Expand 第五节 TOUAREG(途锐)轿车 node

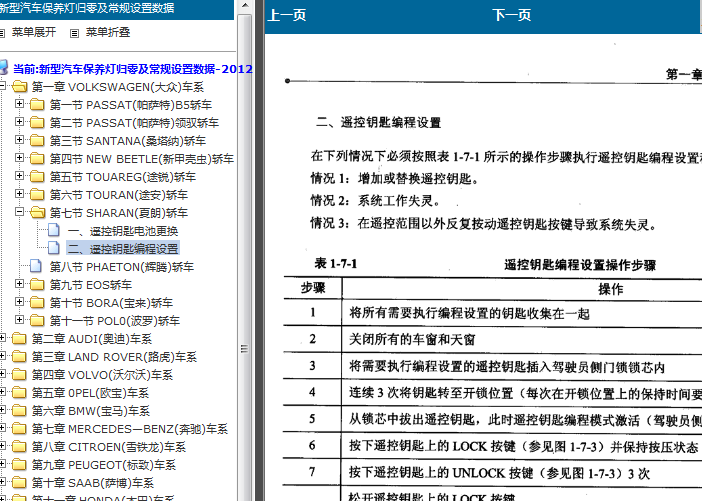(19, 176)
